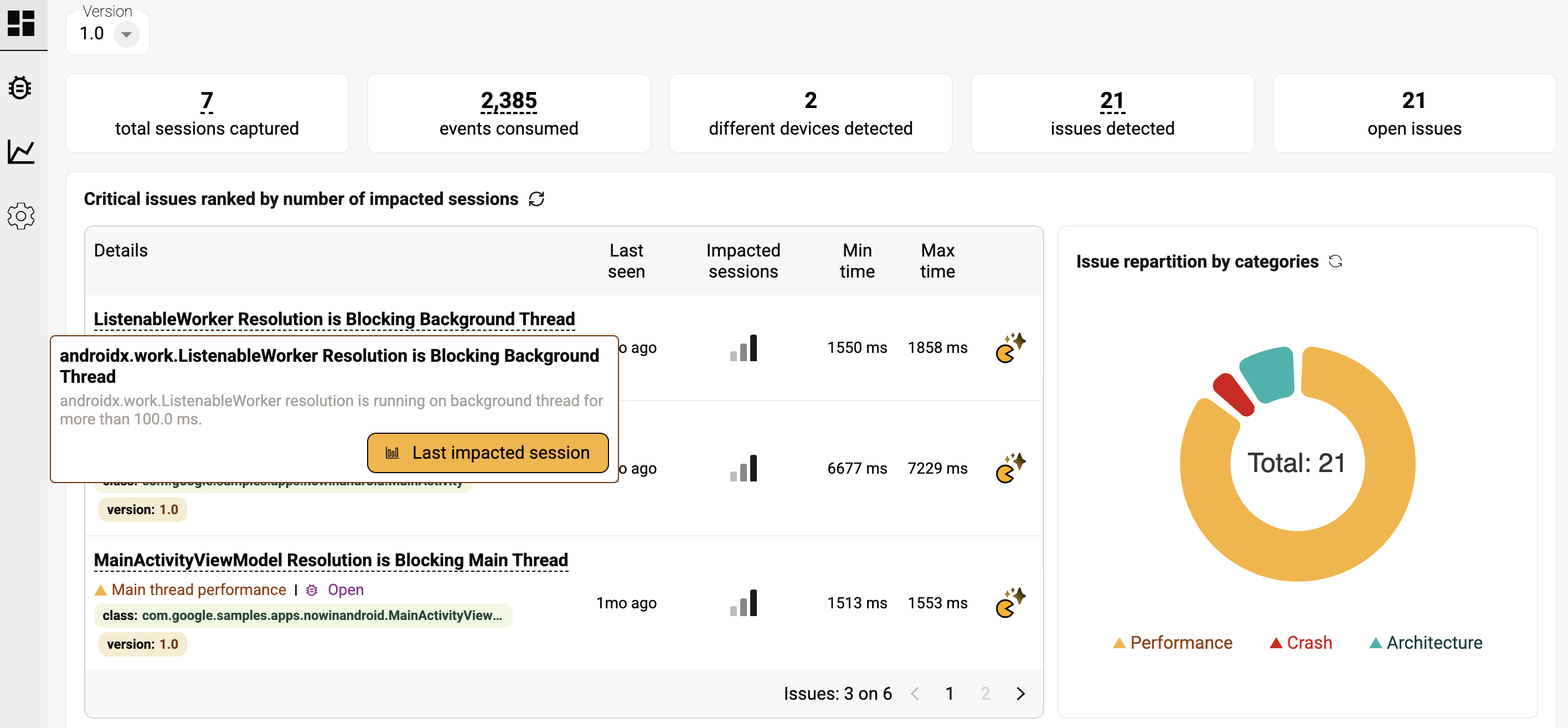Click AI sparkle icon for ListenableWorker issue
This screenshot has height=728, width=1568.
1010,348
